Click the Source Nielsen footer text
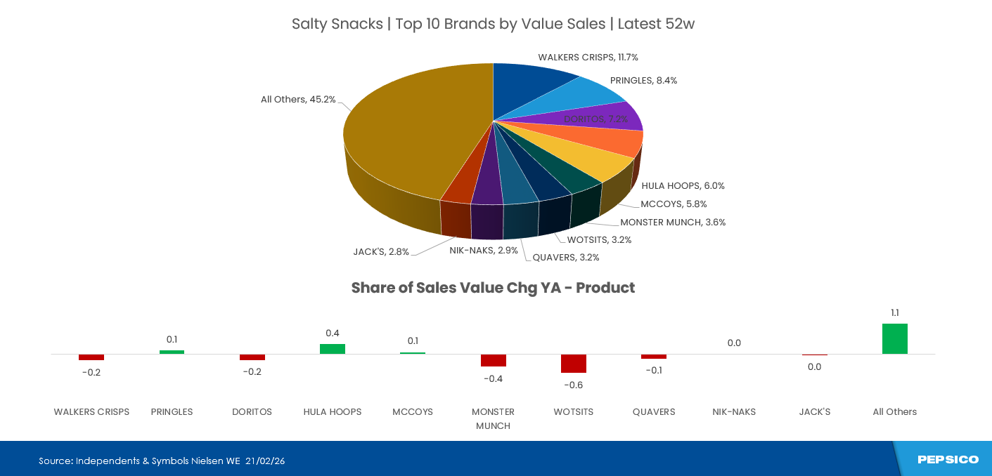The height and width of the screenshot is (476, 992). coord(162,461)
